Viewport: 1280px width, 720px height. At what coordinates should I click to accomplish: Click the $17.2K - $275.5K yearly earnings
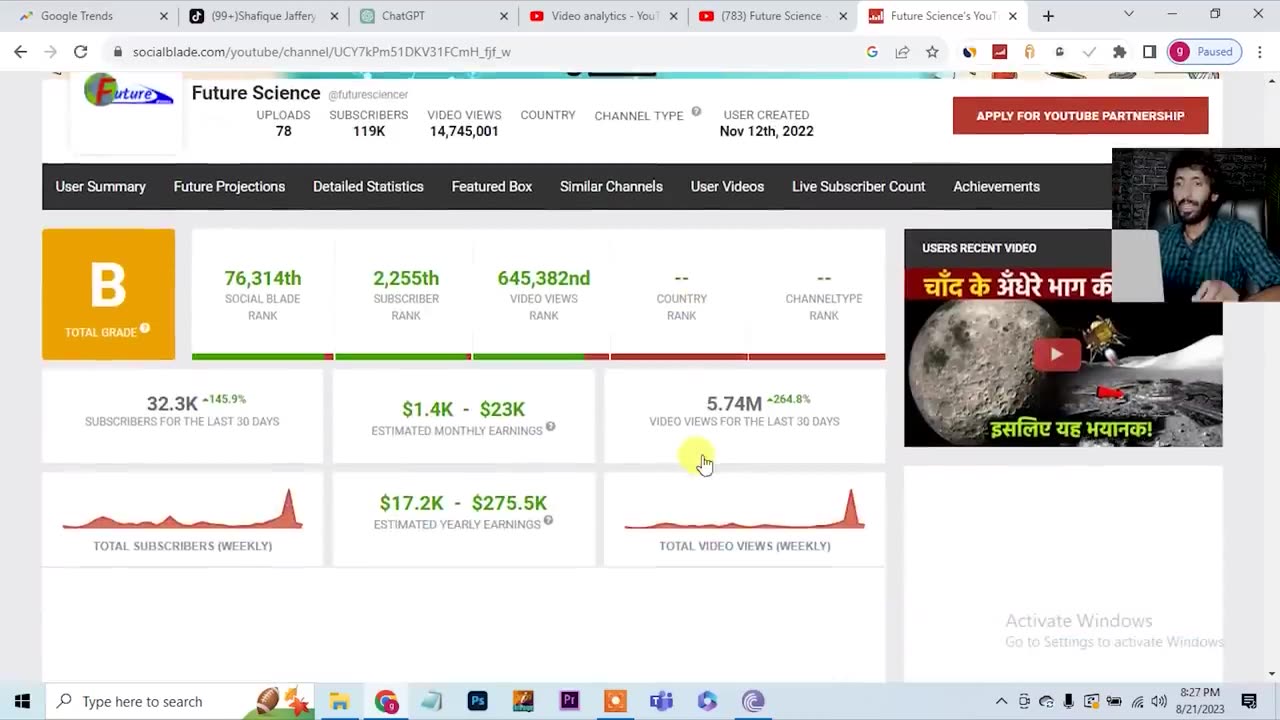463,503
